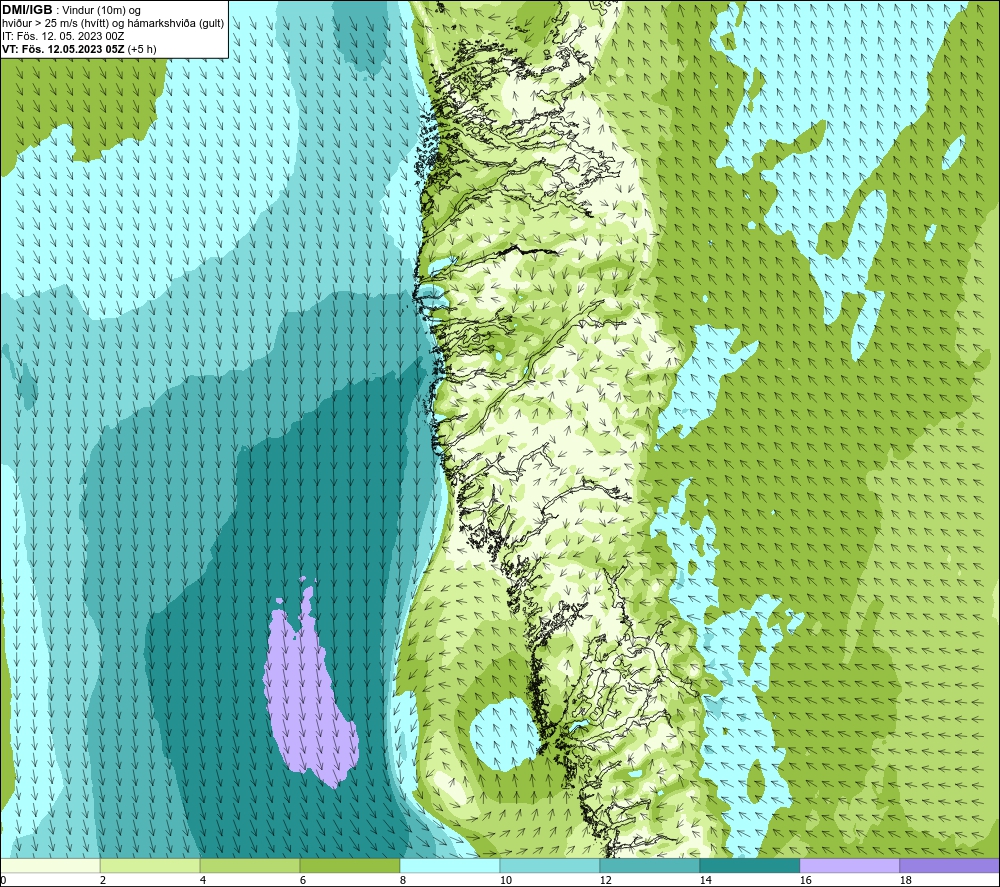This screenshot has width=1000, height=887.
Task: Click the 0–2 m/s pale yellow legend swatch
Action: [x=50, y=866]
